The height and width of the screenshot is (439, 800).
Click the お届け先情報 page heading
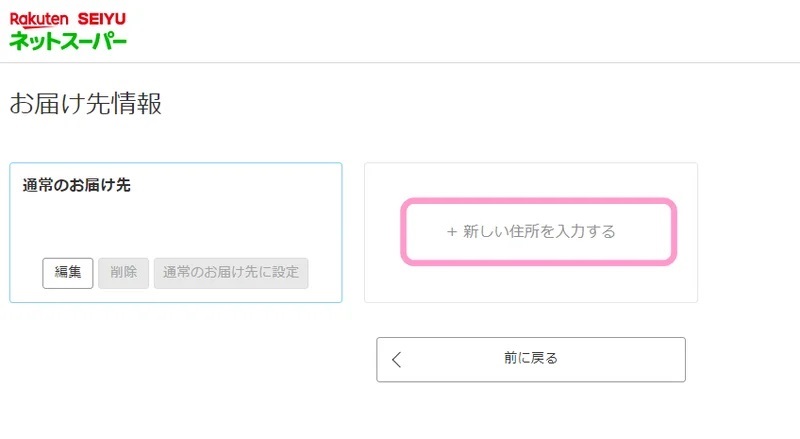pos(86,104)
